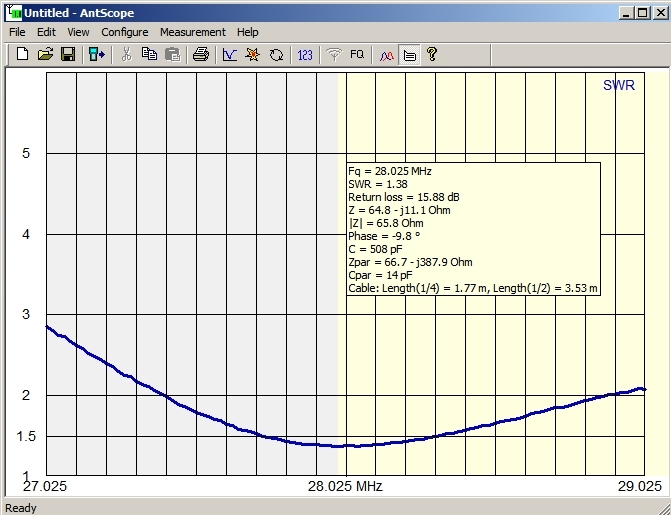The height and width of the screenshot is (515, 671).
Task: Open the File menu
Action: (17, 32)
